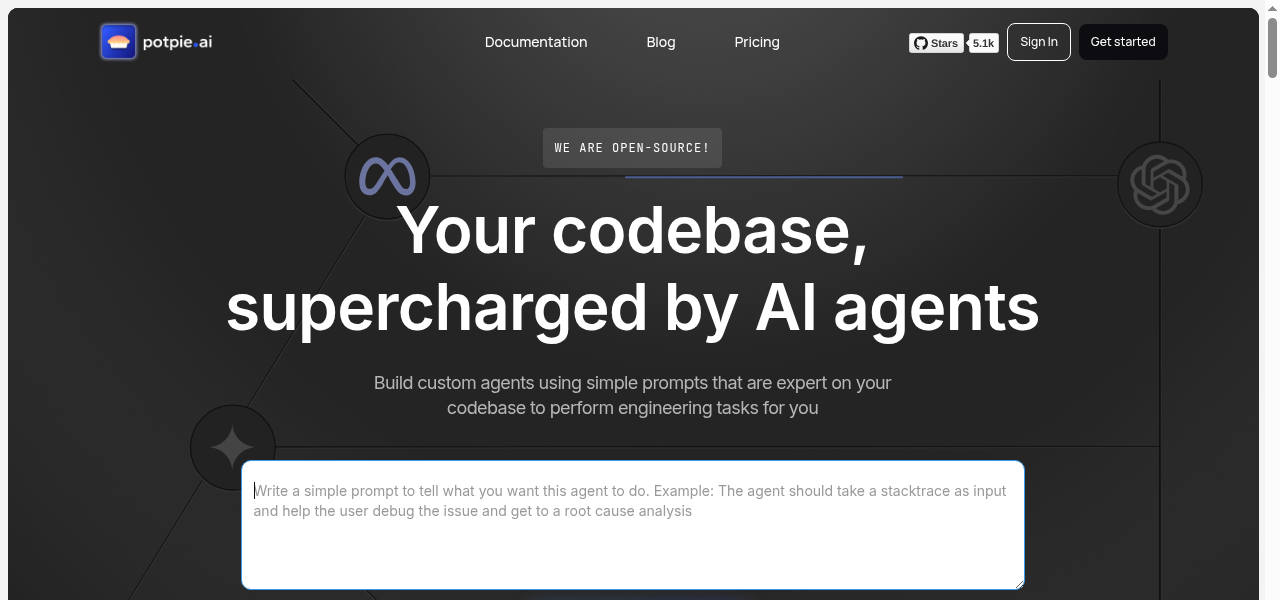Click the potpie logo icon

click(x=118, y=42)
